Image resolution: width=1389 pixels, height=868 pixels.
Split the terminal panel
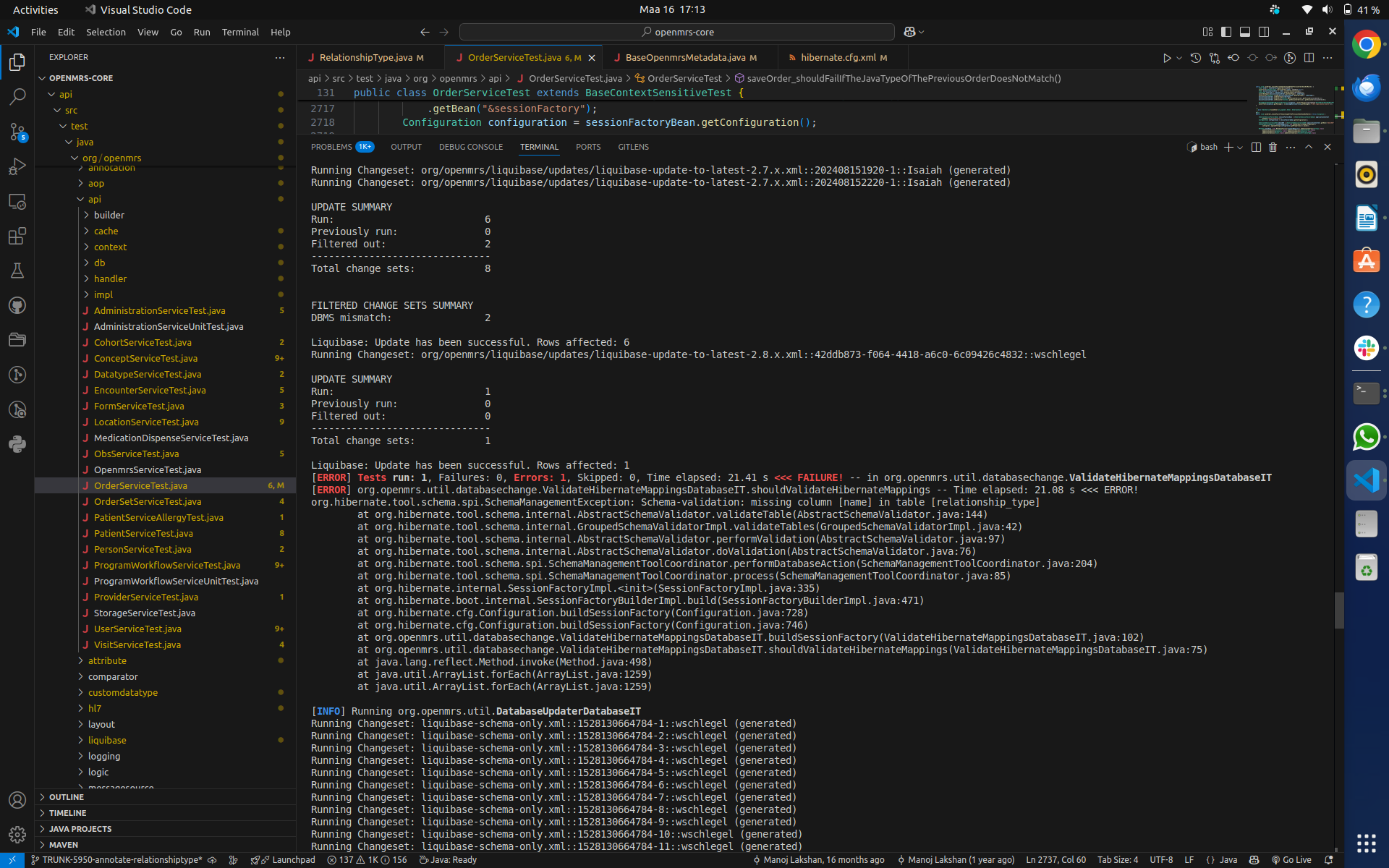pyautogui.click(x=1256, y=147)
